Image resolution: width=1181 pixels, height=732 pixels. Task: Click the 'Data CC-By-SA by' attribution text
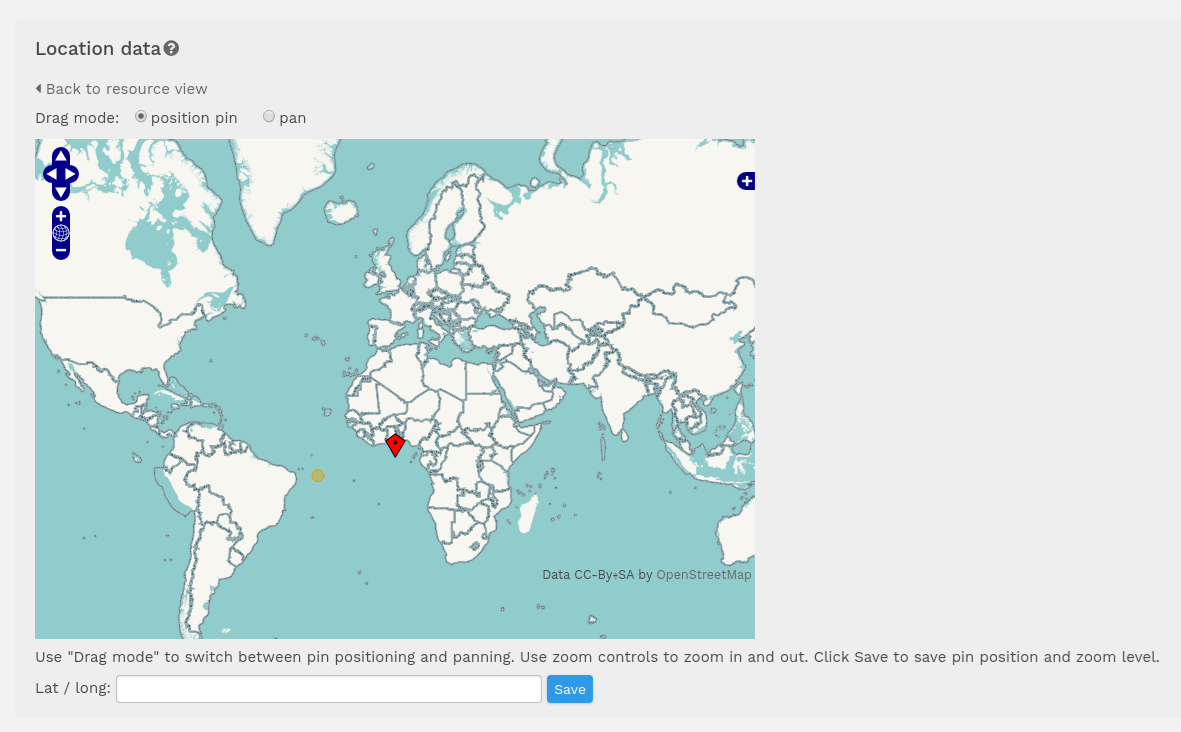click(x=597, y=575)
